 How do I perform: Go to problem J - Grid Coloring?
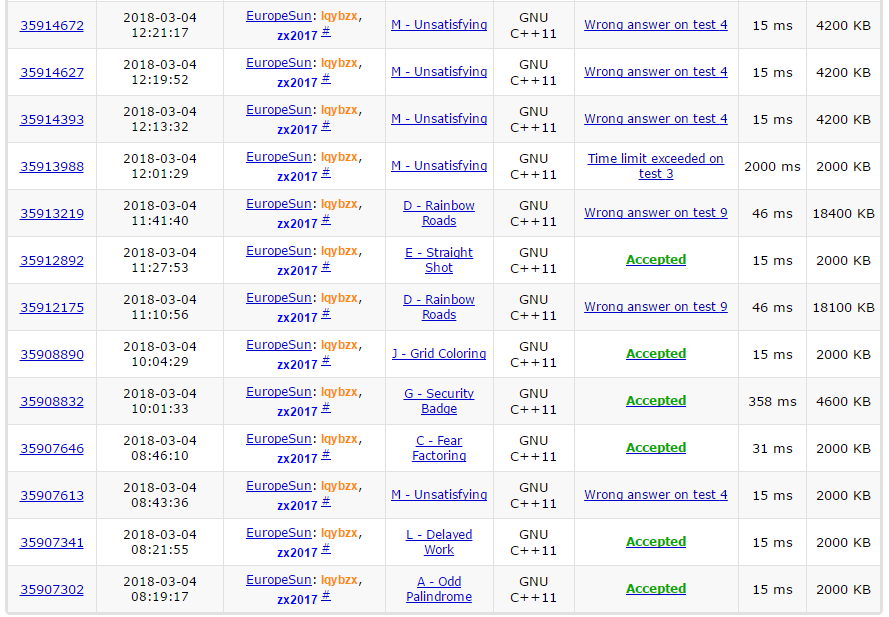(439, 354)
